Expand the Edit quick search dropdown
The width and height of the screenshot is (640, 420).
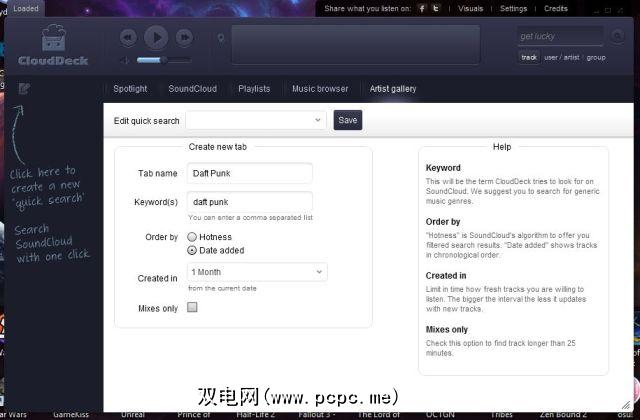[x=256, y=120]
